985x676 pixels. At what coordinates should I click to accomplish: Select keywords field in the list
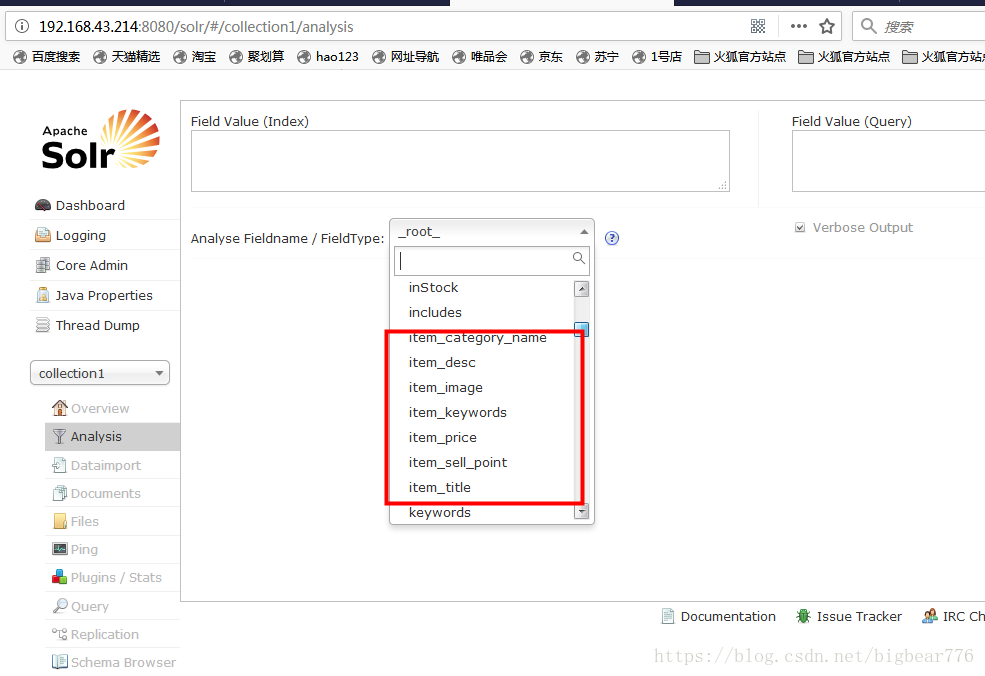click(x=440, y=513)
